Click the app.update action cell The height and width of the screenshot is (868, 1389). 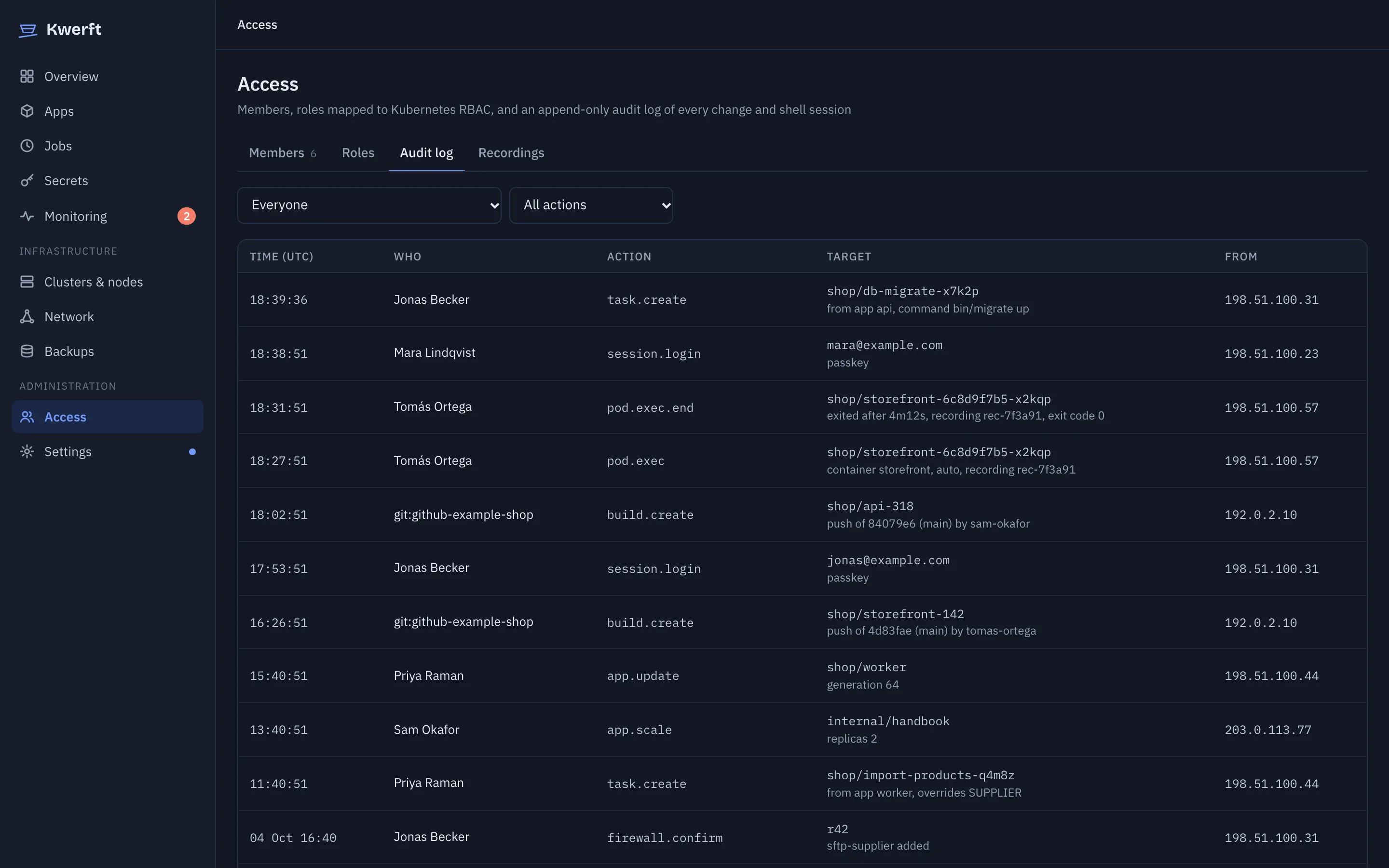tap(643, 676)
